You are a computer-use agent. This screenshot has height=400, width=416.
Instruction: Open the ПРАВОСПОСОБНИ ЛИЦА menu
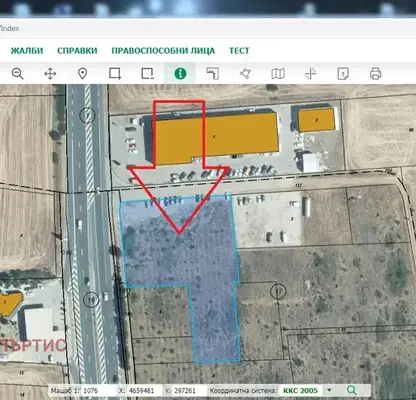click(163, 51)
